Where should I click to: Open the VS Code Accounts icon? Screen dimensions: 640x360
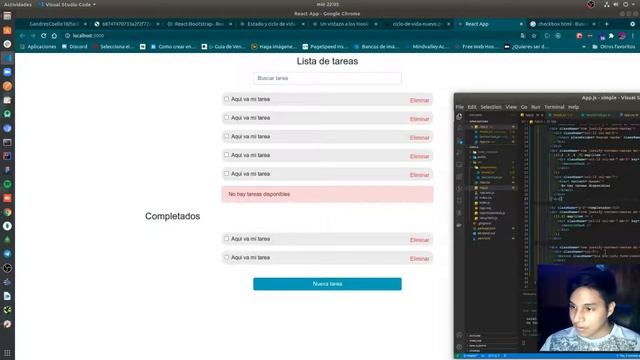[459, 335]
